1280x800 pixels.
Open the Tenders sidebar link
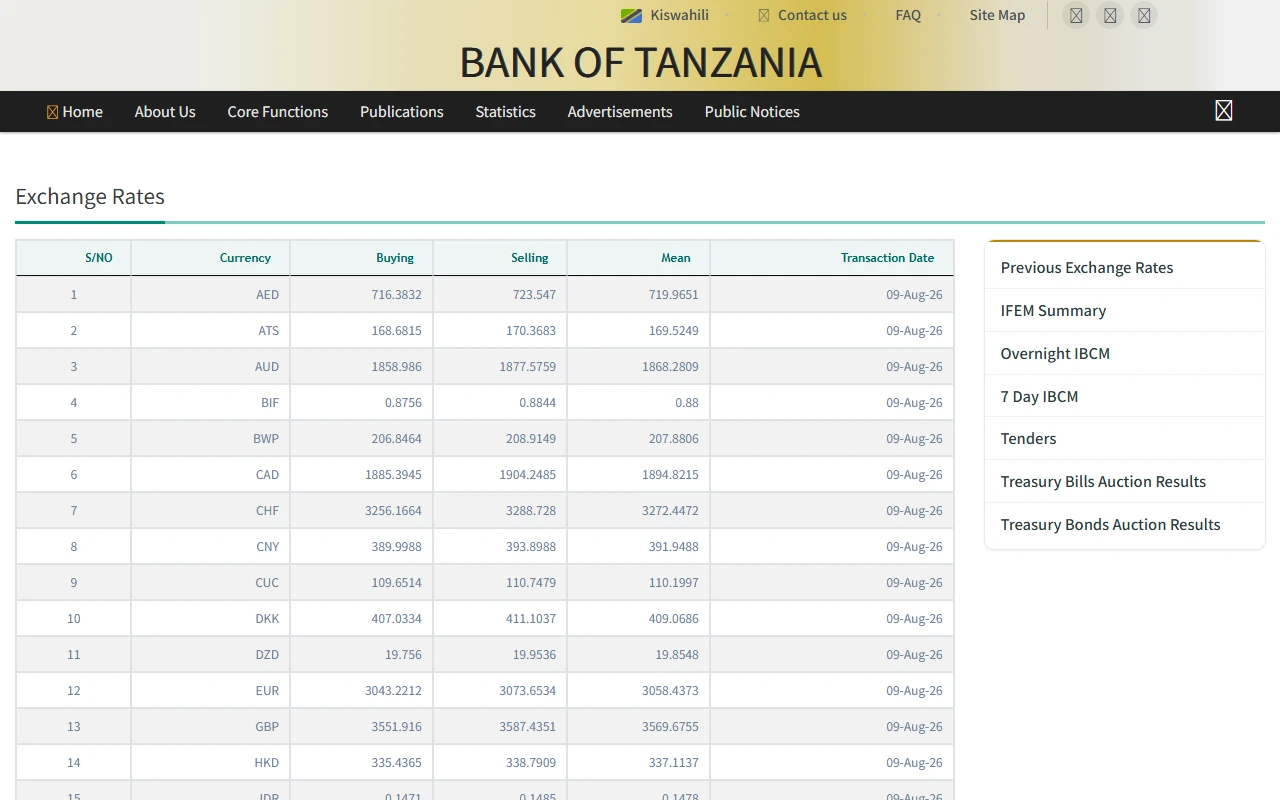pos(1028,439)
